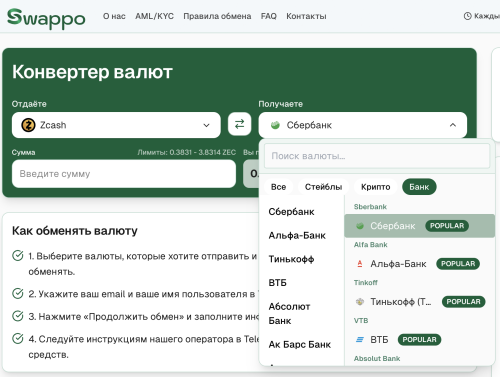This screenshot has width=500, height=377.
Task: Click the Sberbank logo in the highlighted row
Action: click(x=360, y=226)
